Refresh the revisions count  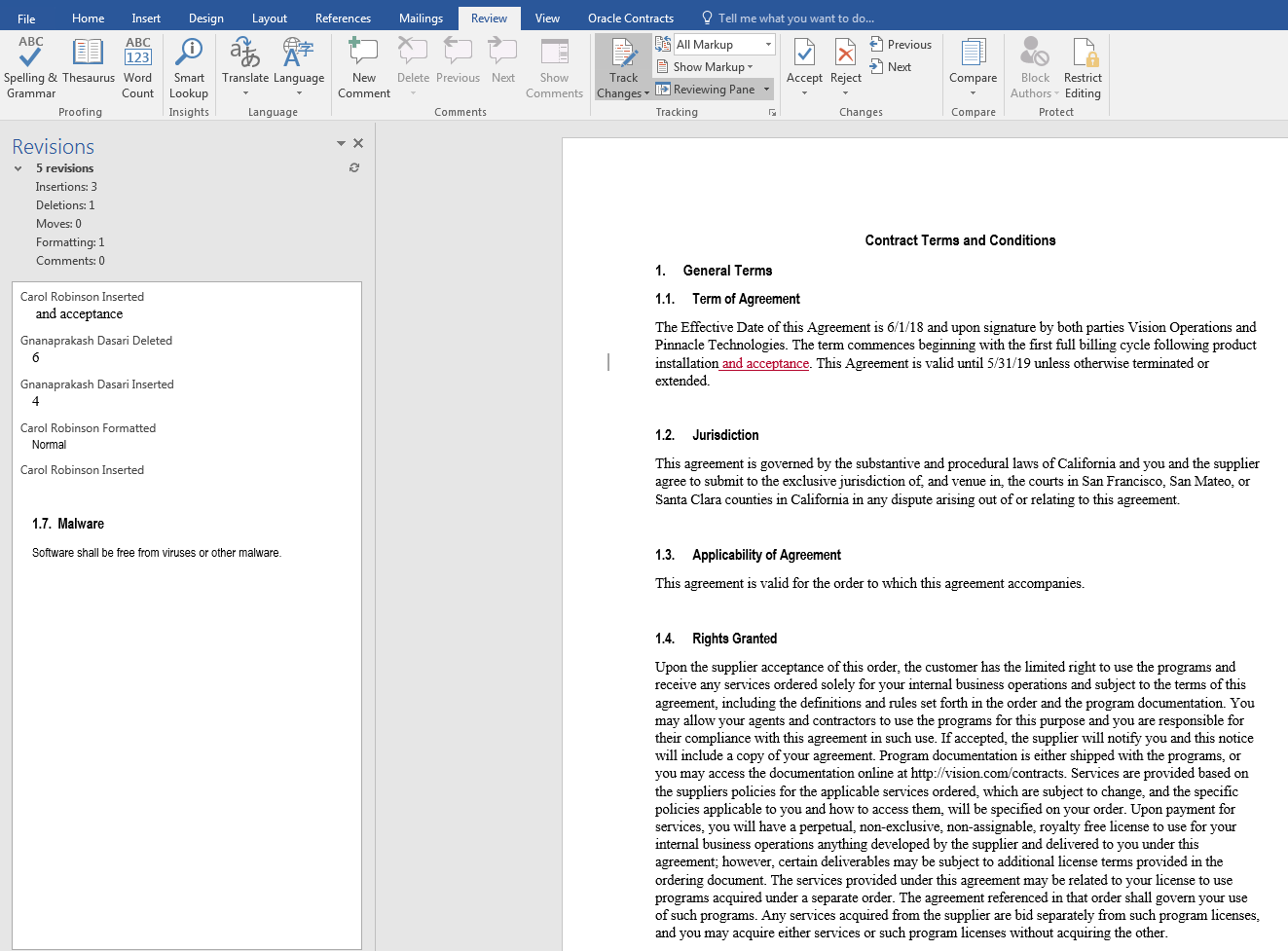354,167
